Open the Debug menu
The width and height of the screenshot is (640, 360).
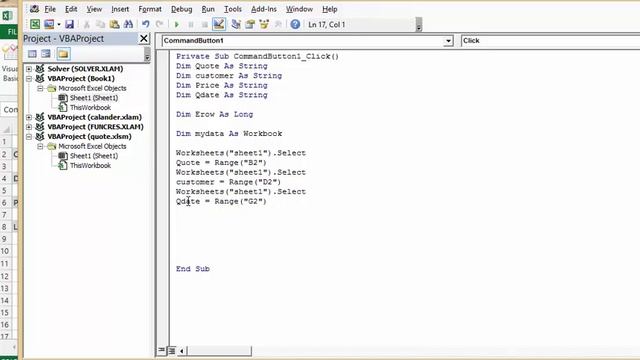point(182,9)
